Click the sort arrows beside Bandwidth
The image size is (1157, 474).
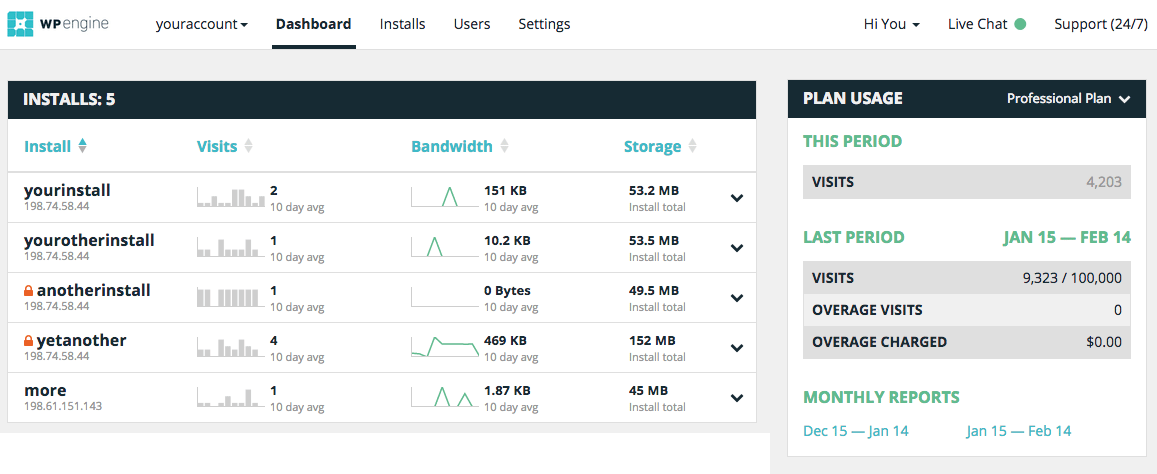pos(504,146)
